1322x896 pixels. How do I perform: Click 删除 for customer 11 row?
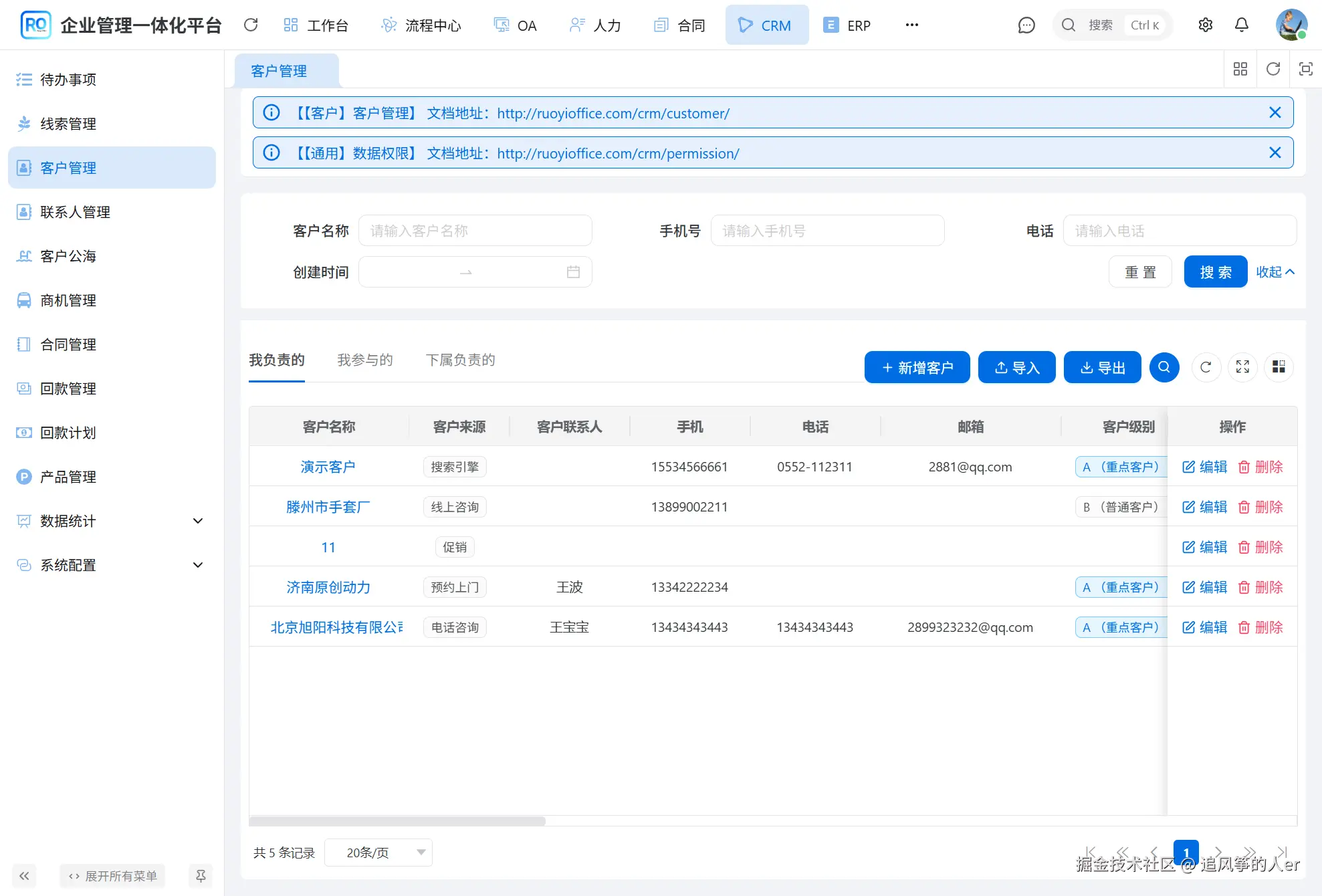[1260, 547]
